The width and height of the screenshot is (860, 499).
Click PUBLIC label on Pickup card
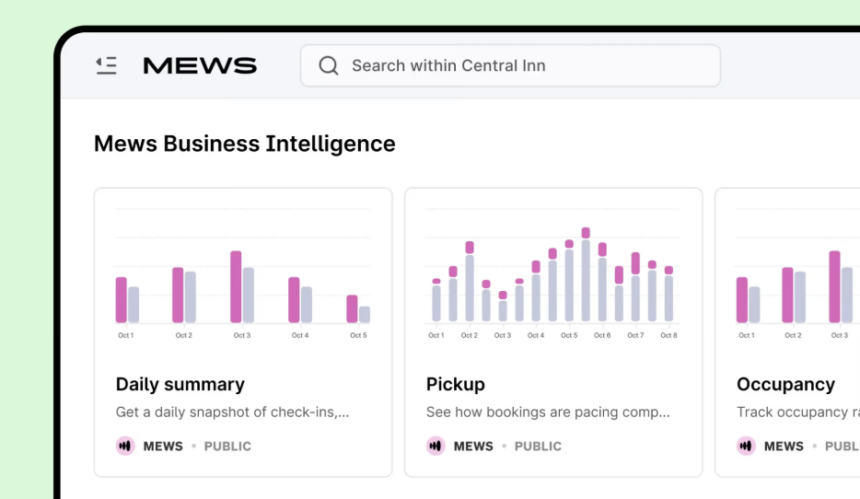point(538,446)
